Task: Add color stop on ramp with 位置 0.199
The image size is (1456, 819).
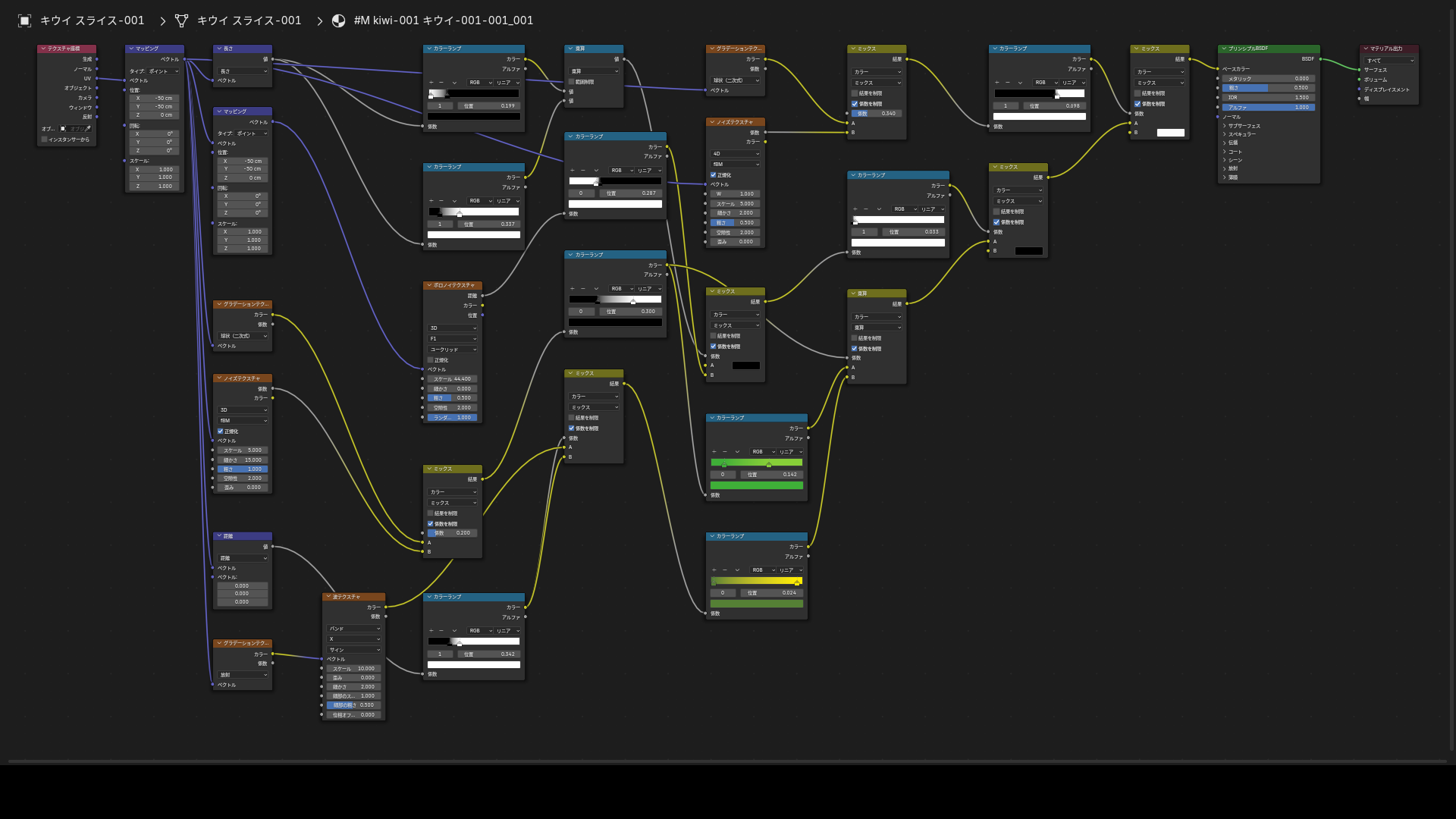Action: (431, 83)
